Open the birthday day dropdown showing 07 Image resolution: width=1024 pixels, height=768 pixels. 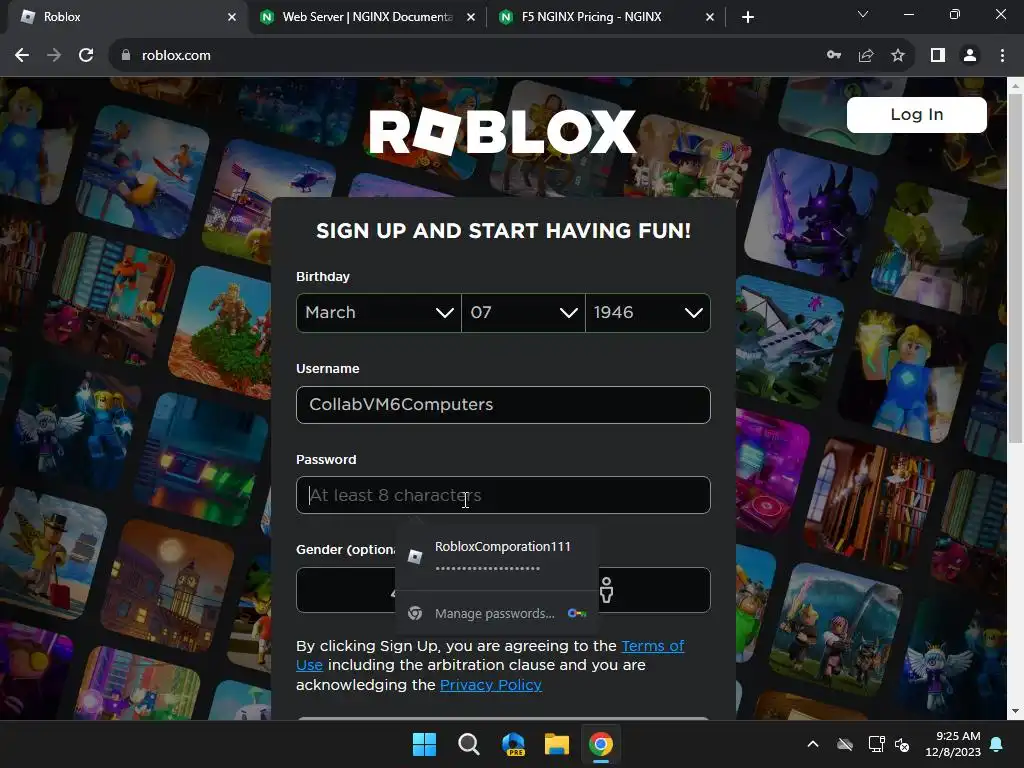(x=523, y=313)
